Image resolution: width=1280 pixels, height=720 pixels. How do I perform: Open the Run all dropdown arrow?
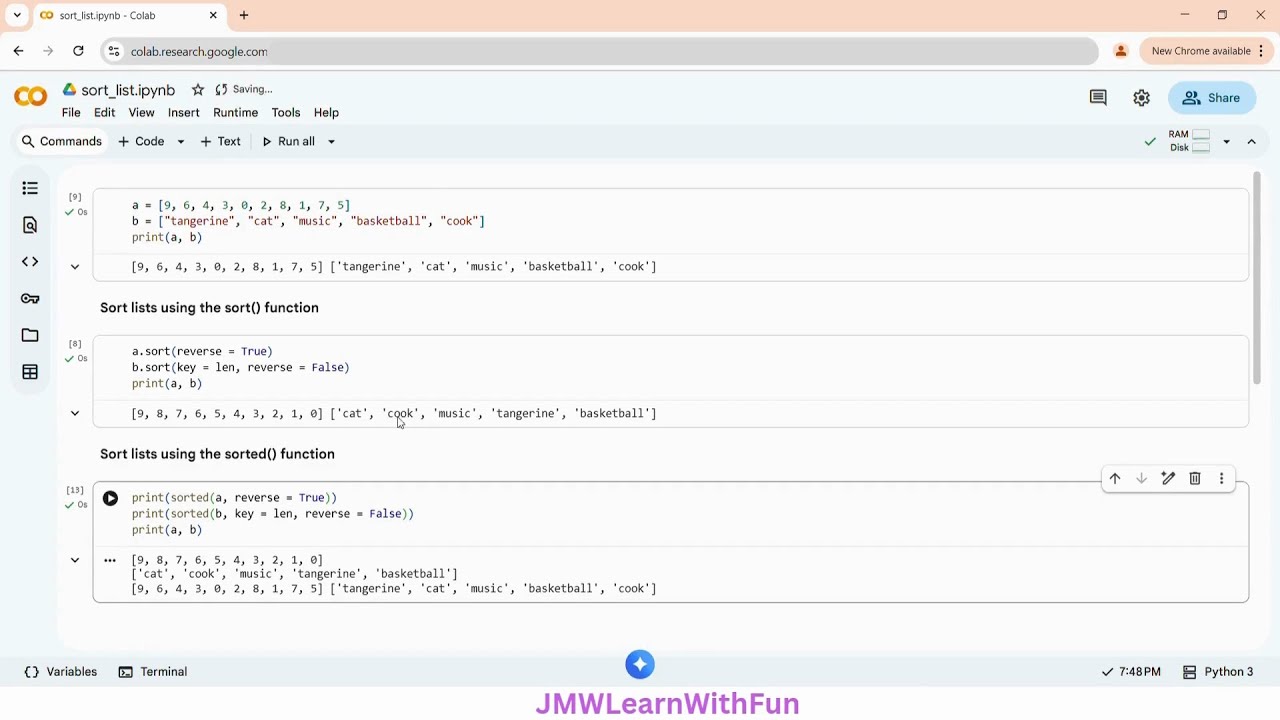[x=331, y=142]
